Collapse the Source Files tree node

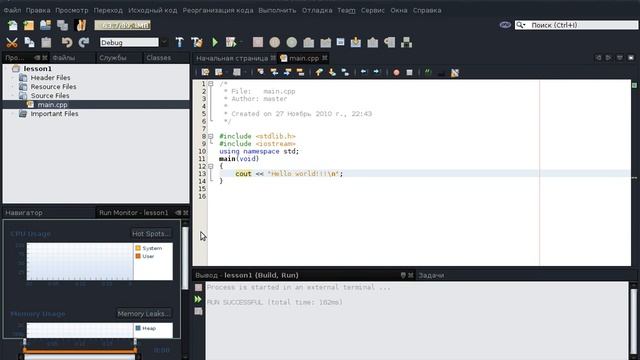pos(13,96)
